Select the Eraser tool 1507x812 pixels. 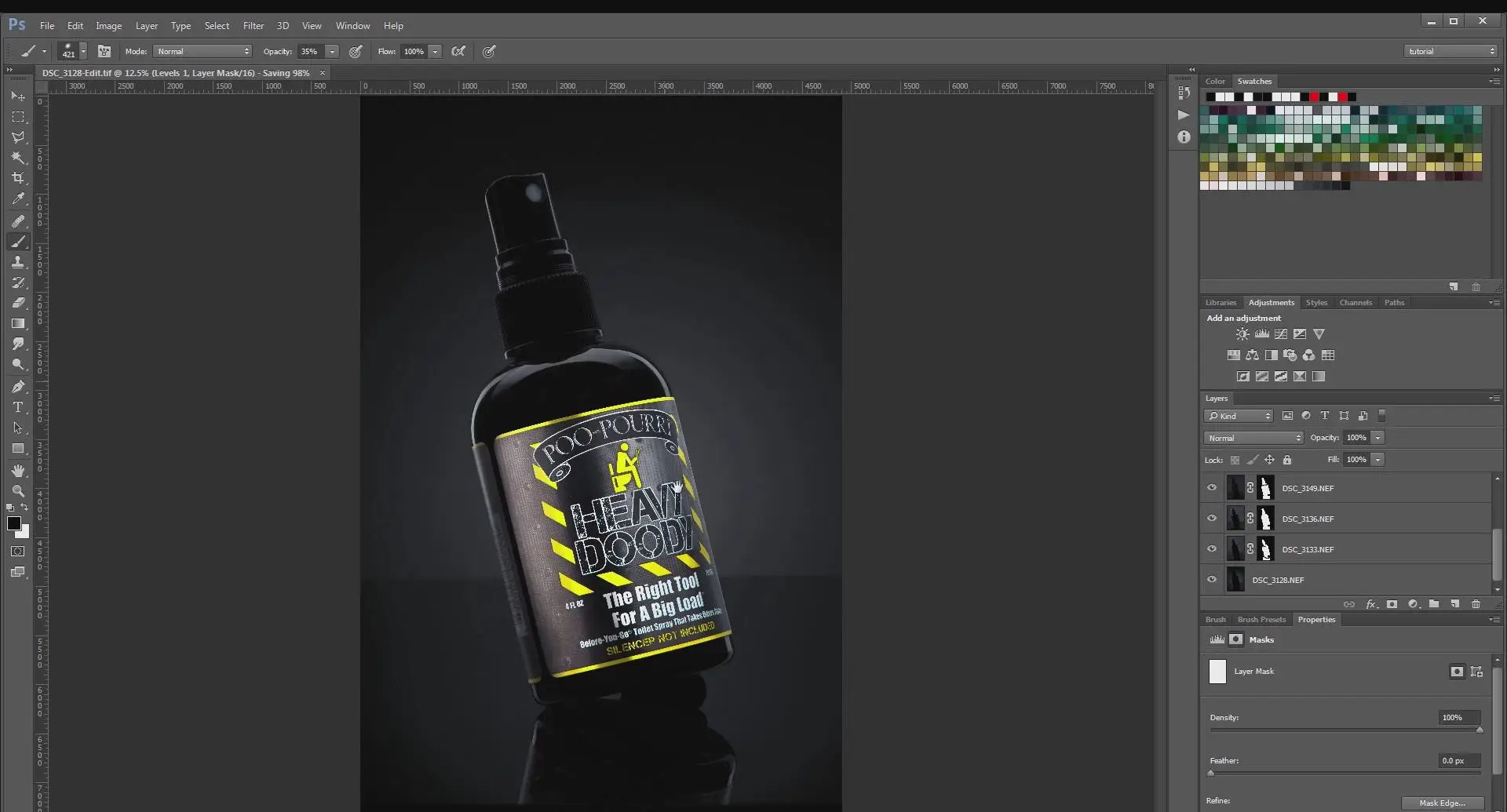(17, 303)
